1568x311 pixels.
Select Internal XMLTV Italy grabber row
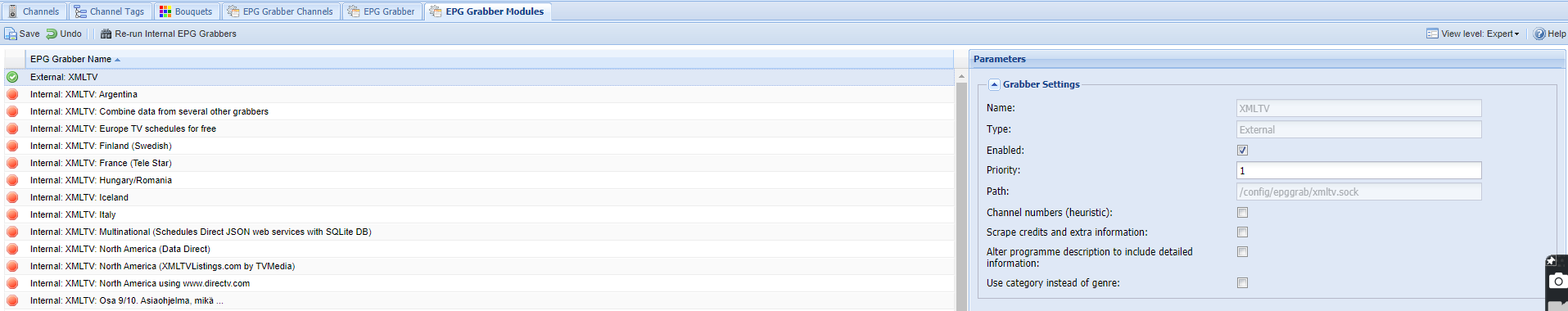[479, 214]
